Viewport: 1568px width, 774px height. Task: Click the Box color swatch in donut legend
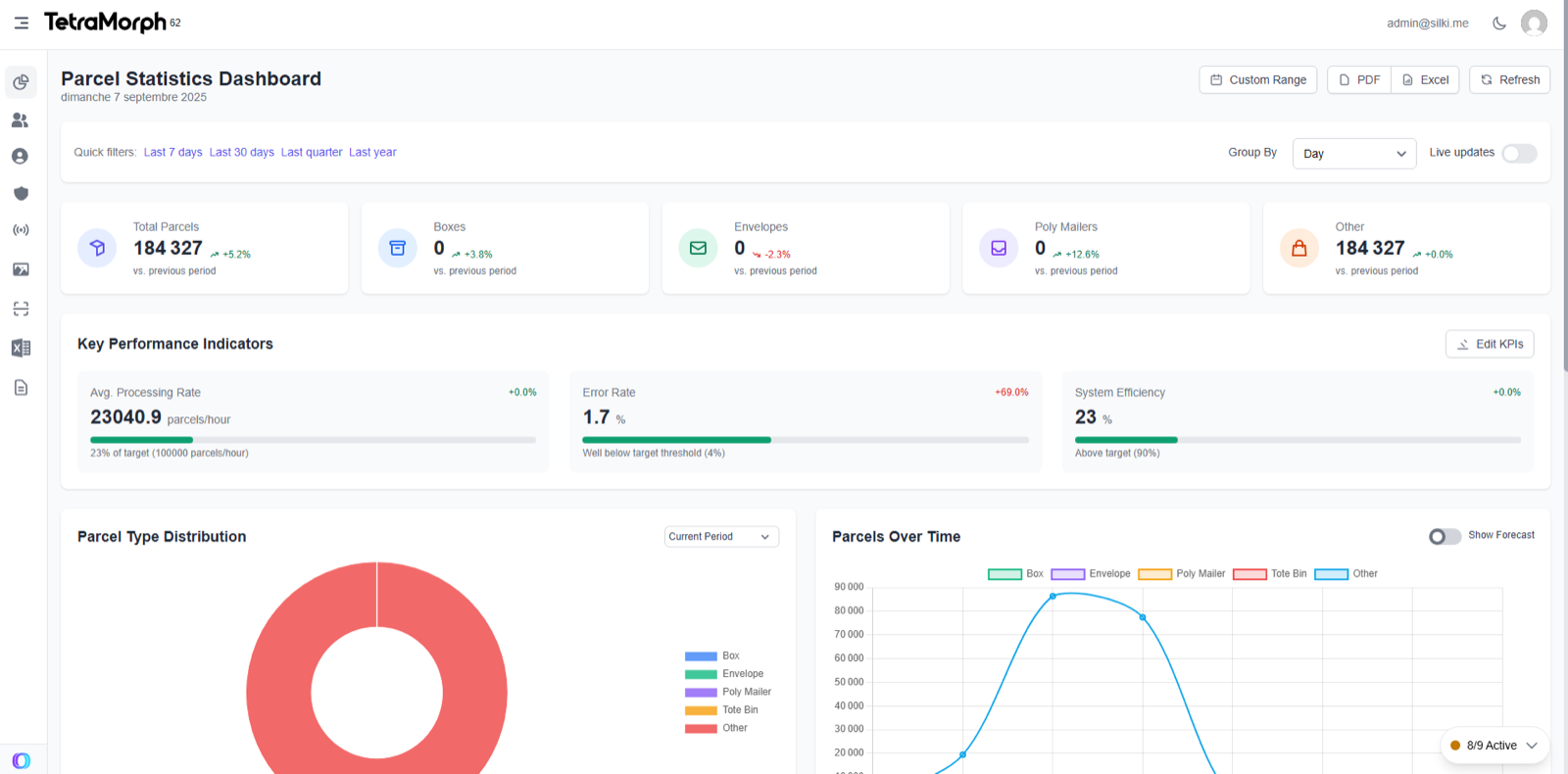coord(701,656)
